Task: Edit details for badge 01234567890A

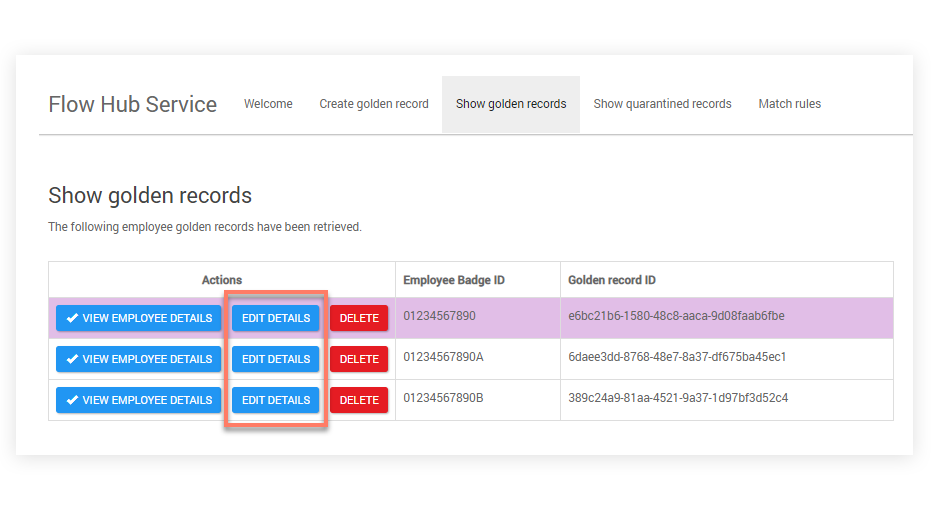Action: [276, 359]
